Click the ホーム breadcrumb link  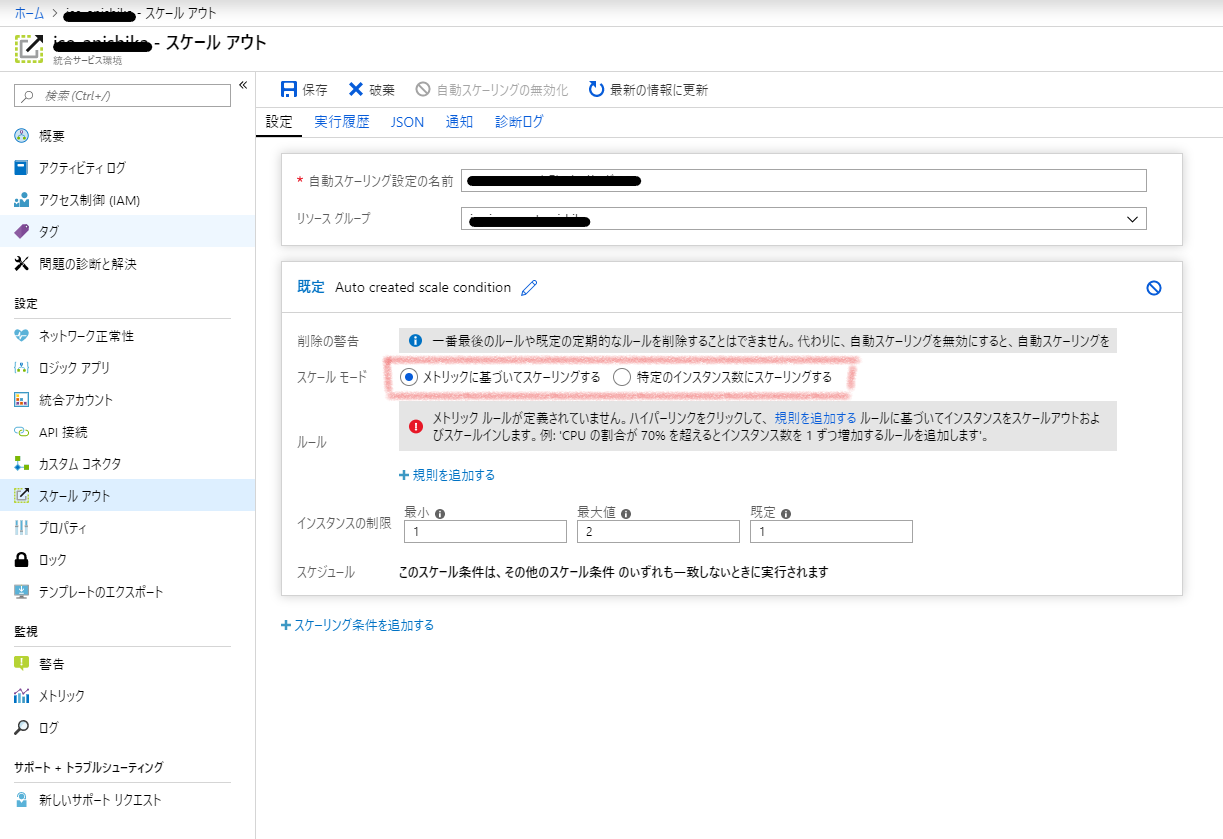pos(28,13)
